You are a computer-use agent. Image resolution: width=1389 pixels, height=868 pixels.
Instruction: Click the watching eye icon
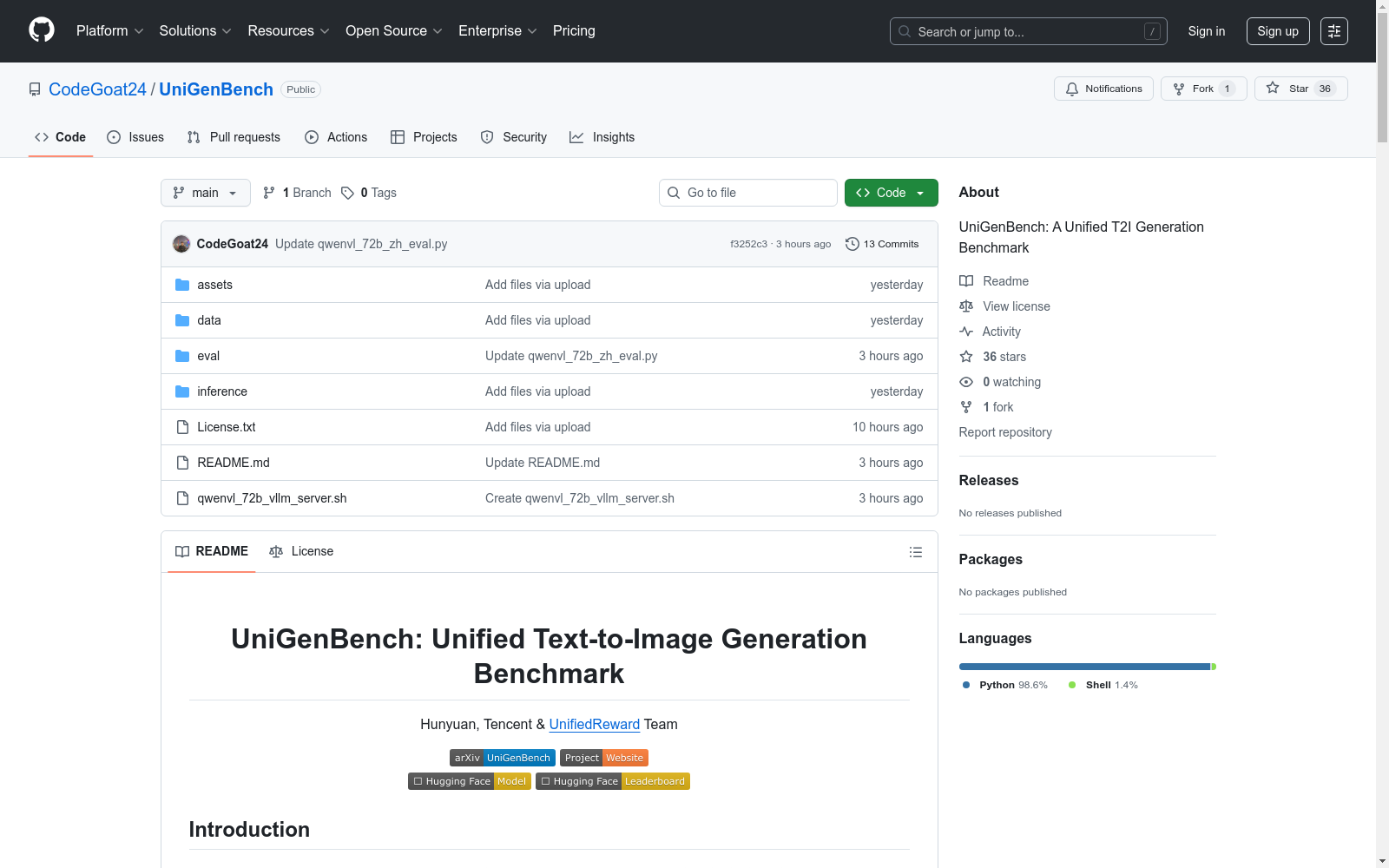pyautogui.click(x=966, y=382)
